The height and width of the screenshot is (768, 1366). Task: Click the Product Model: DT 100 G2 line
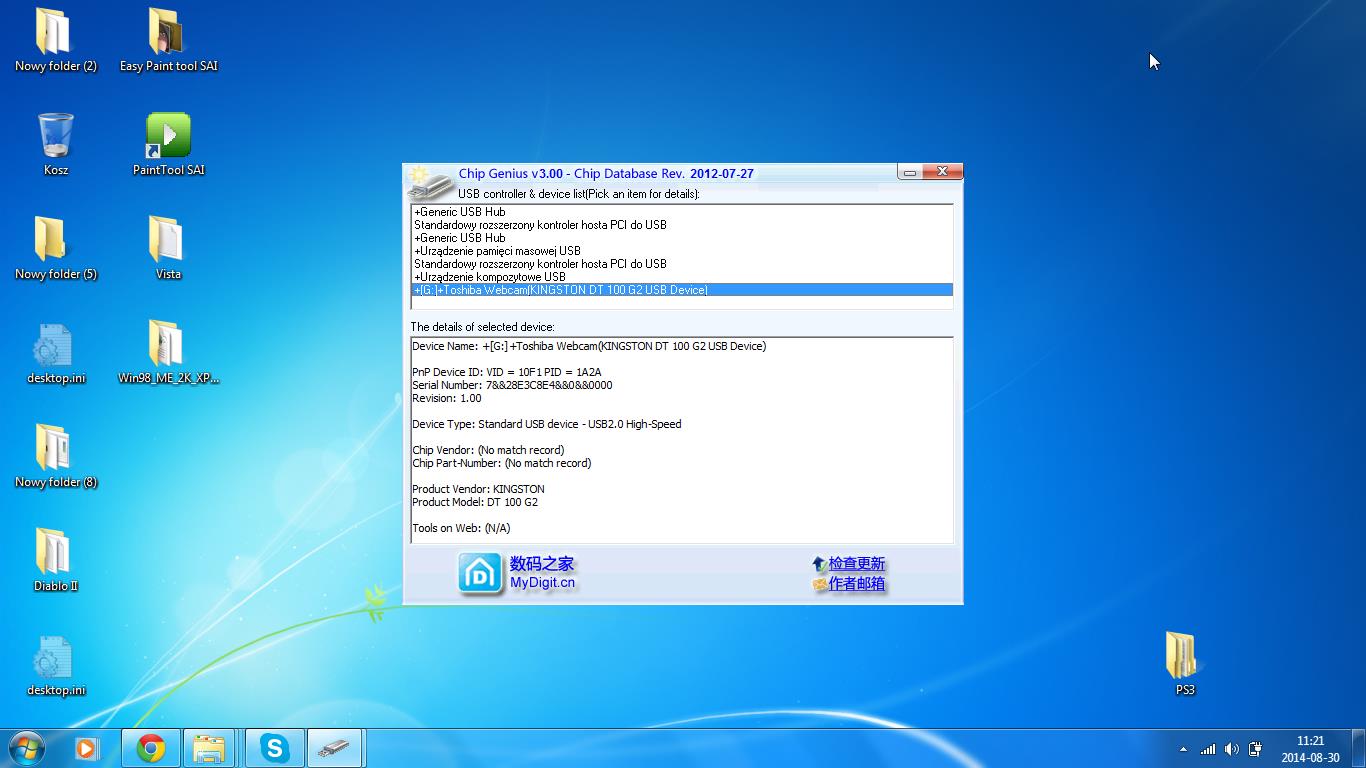click(x=475, y=502)
